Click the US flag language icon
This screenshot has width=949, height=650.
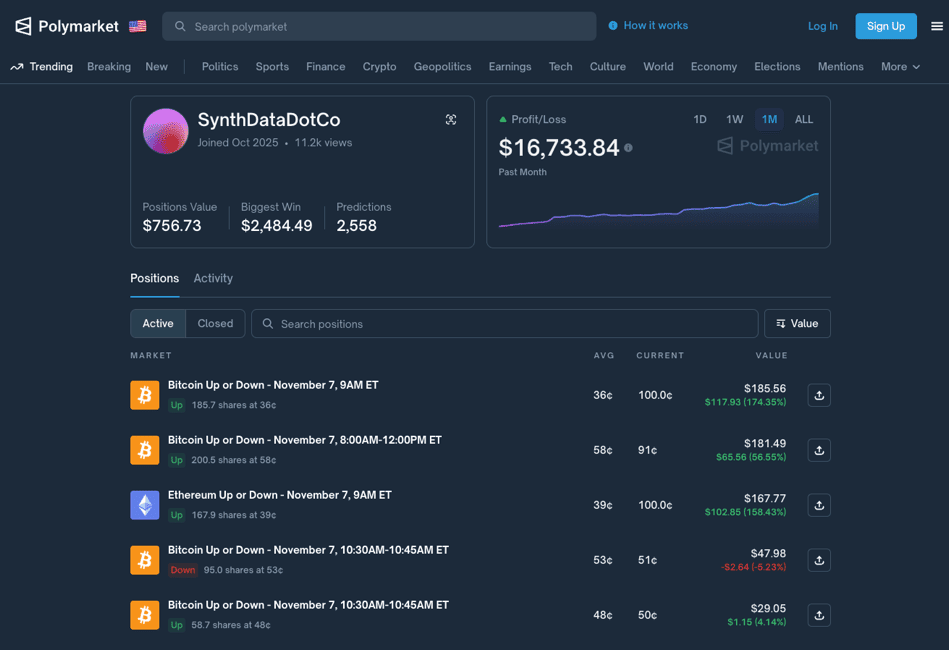138,26
